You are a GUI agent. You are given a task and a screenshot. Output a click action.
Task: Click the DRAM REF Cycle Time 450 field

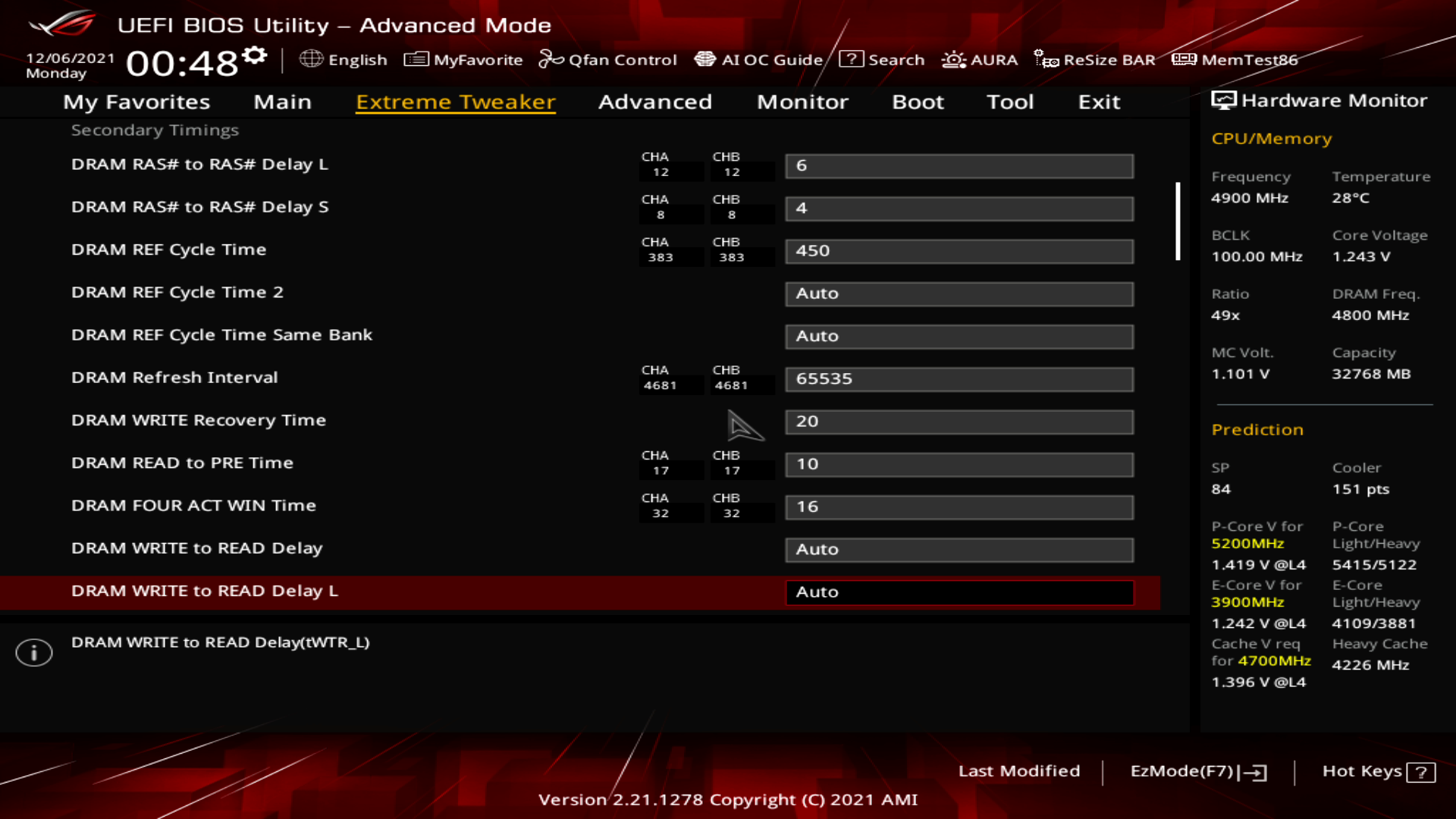tap(959, 251)
